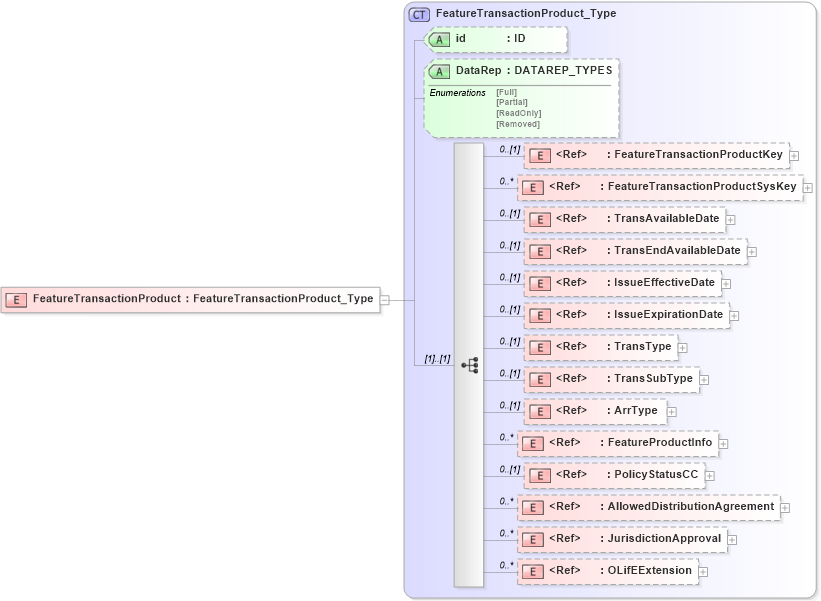Click the E icon of FeatureTransactionProductKey

click(x=538, y=155)
